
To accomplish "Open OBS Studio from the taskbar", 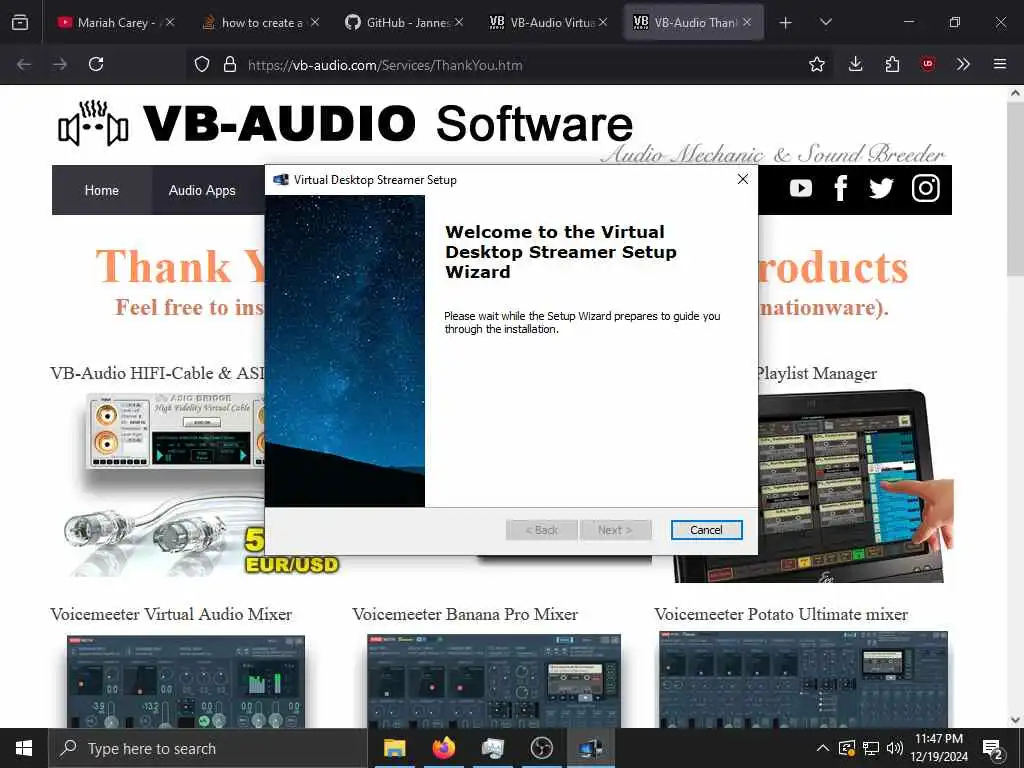I will point(541,748).
